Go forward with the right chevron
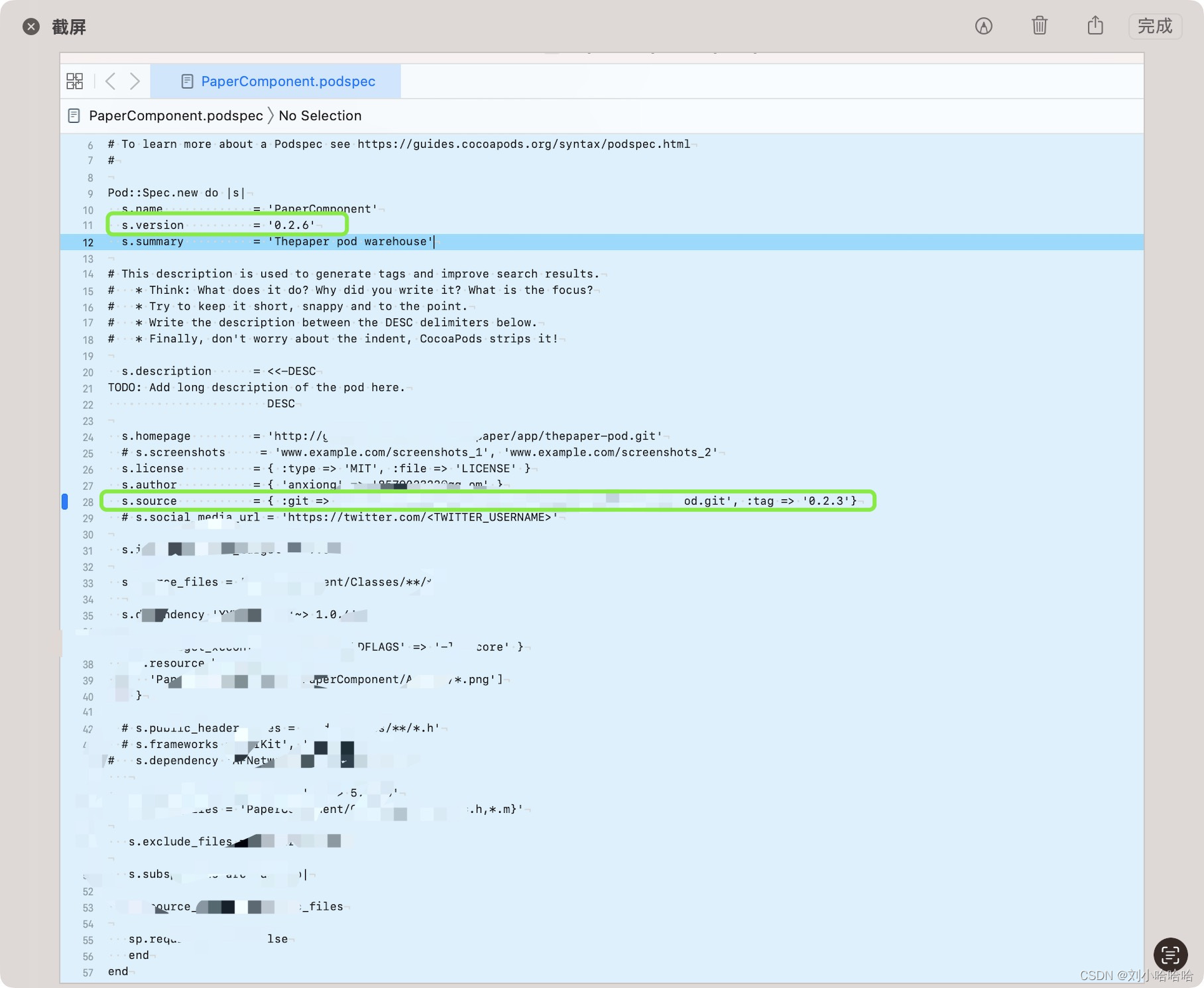Screen dimensions: 1204x988 tap(135, 81)
